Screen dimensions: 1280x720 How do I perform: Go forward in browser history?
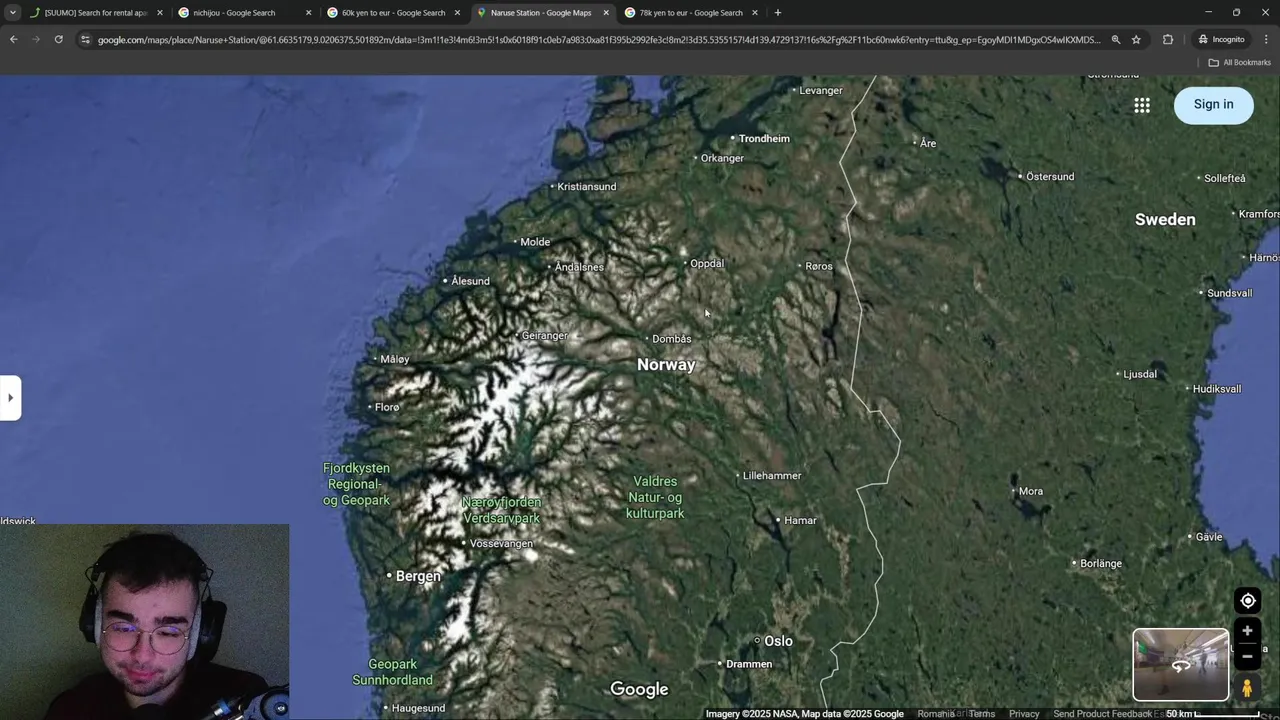pyautogui.click(x=36, y=40)
